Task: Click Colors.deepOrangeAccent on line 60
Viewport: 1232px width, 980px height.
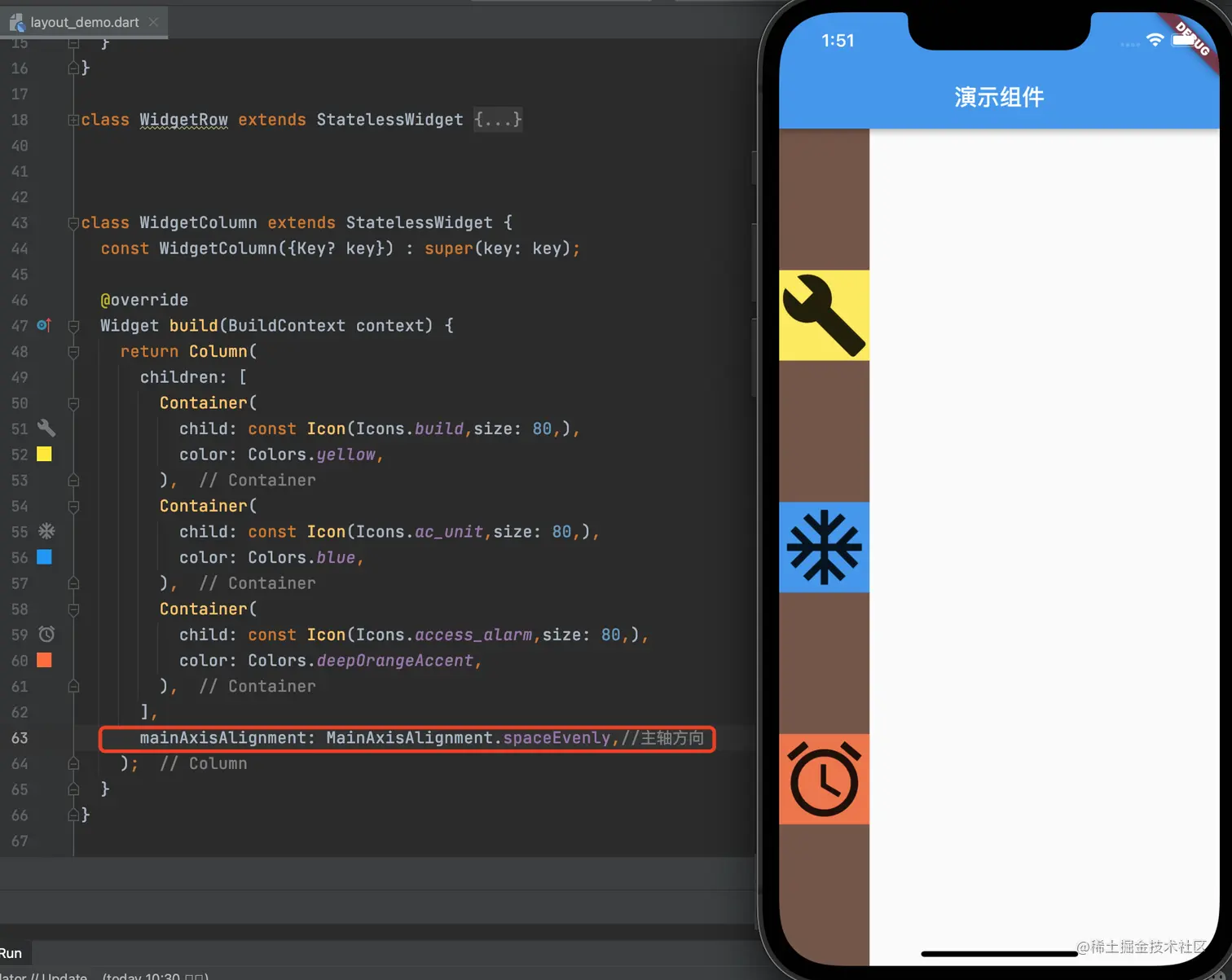Action: pos(361,661)
